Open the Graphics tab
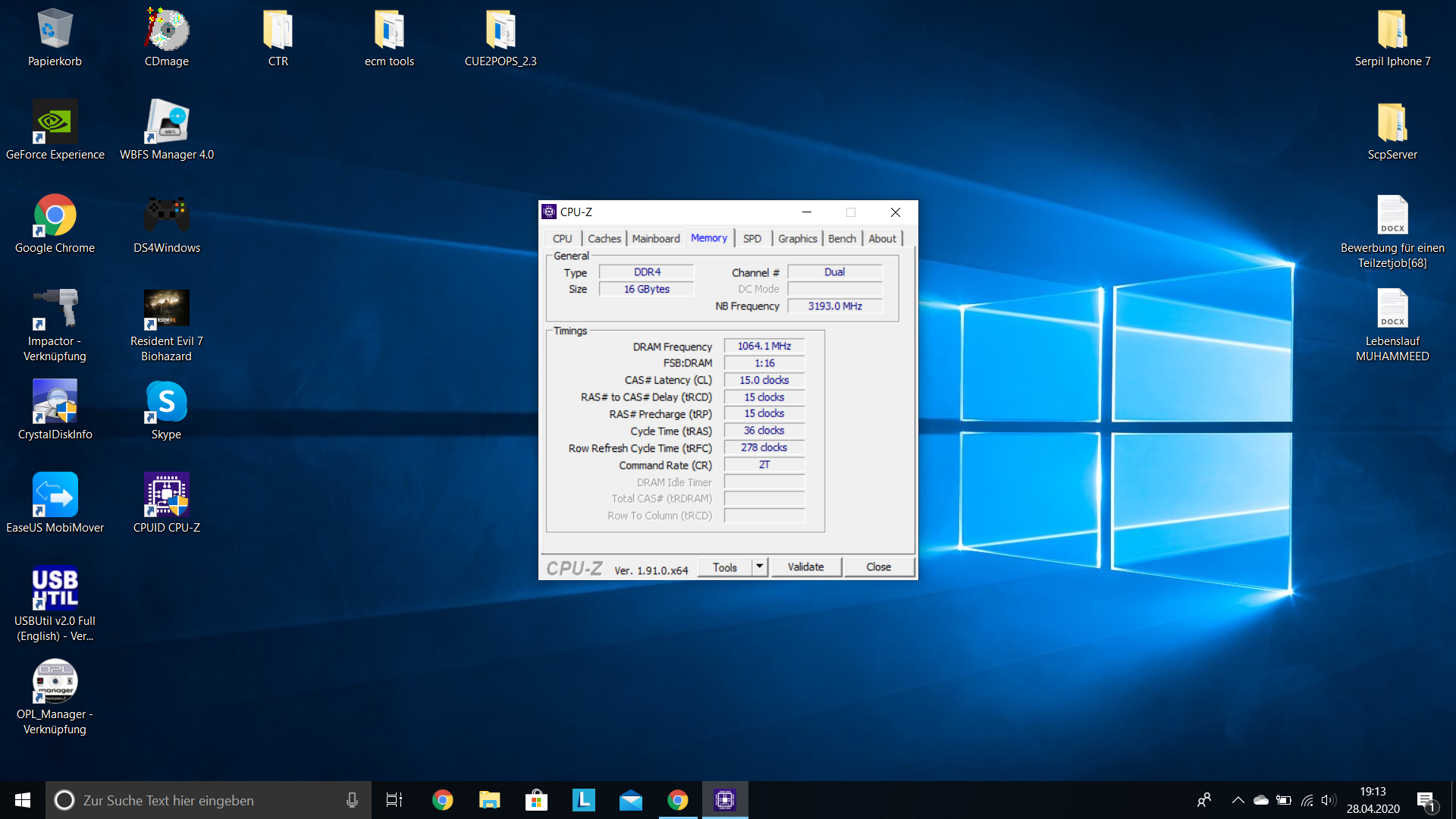Screen dimensions: 1456x819 tap(797, 239)
